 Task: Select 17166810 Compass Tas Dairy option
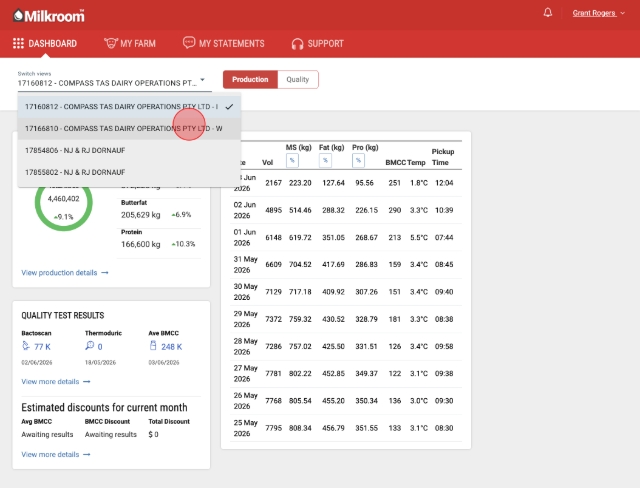click(129, 129)
